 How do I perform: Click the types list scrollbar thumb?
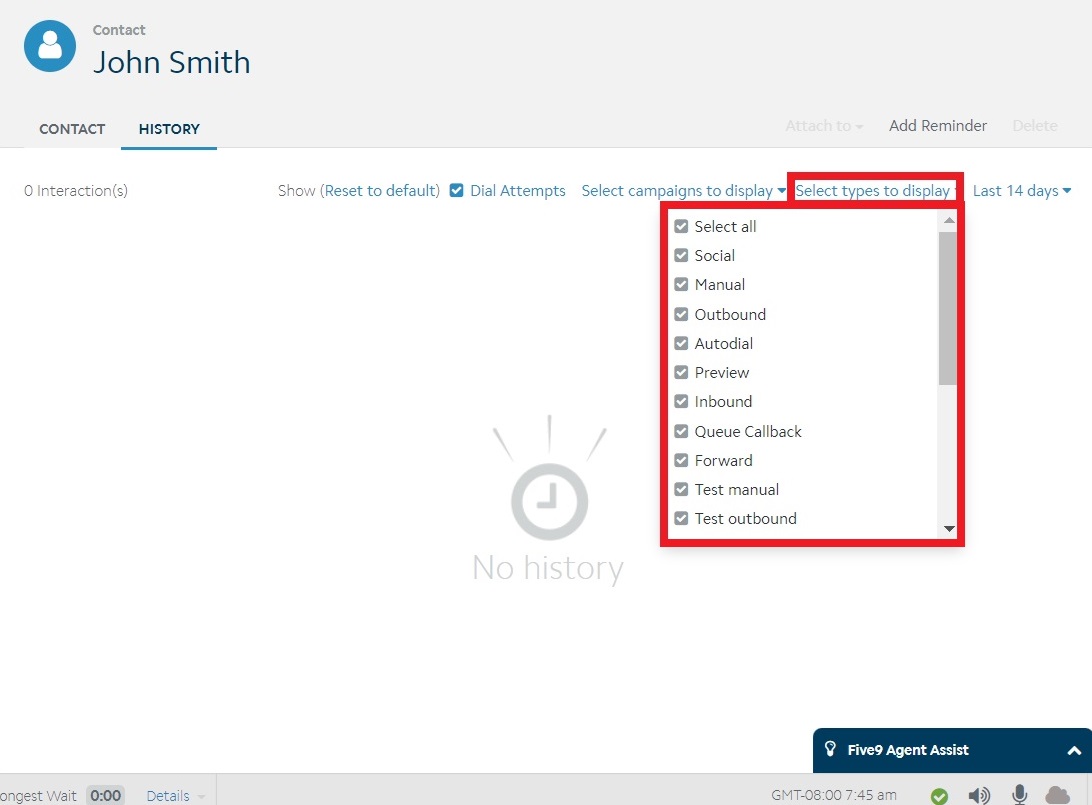coord(947,308)
